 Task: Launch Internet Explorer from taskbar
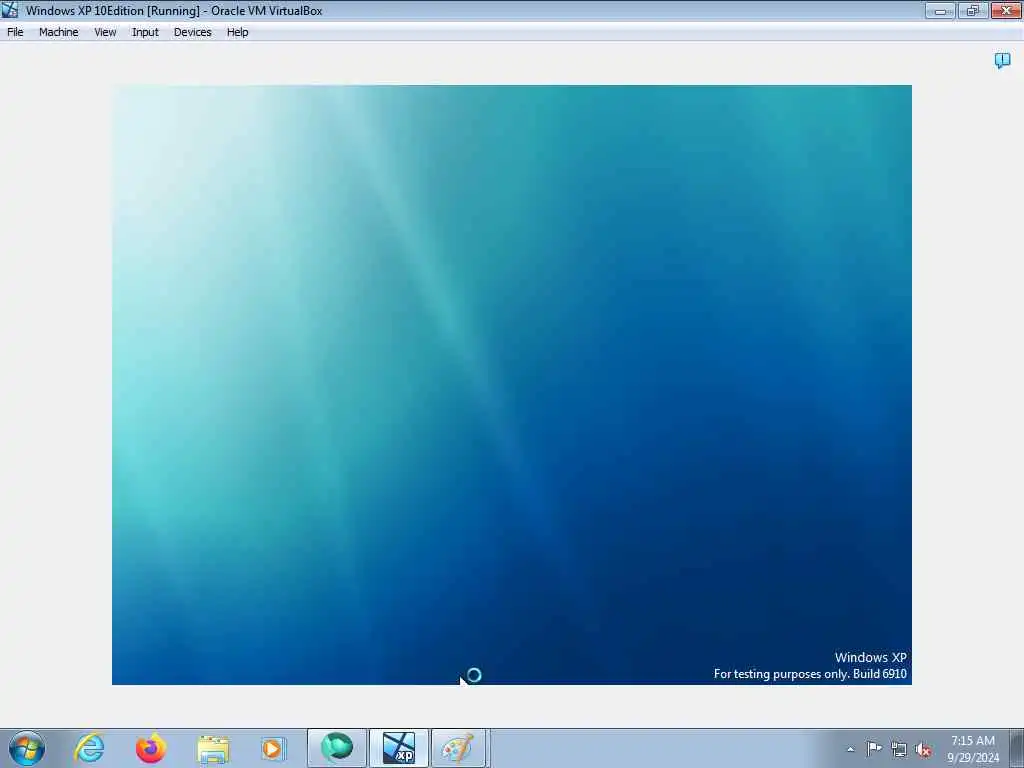pos(89,748)
